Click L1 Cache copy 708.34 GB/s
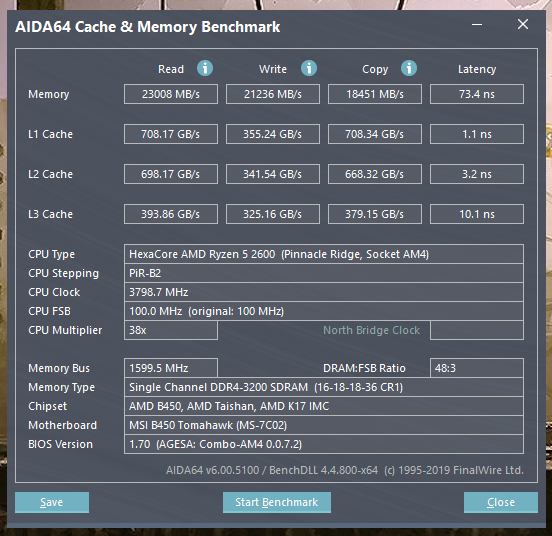Viewport: 552px width, 536px height. tap(375, 134)
